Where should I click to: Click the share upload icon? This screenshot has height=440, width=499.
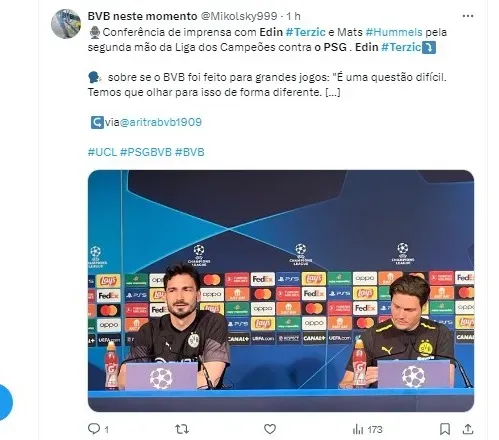click(x=468, y=429)
